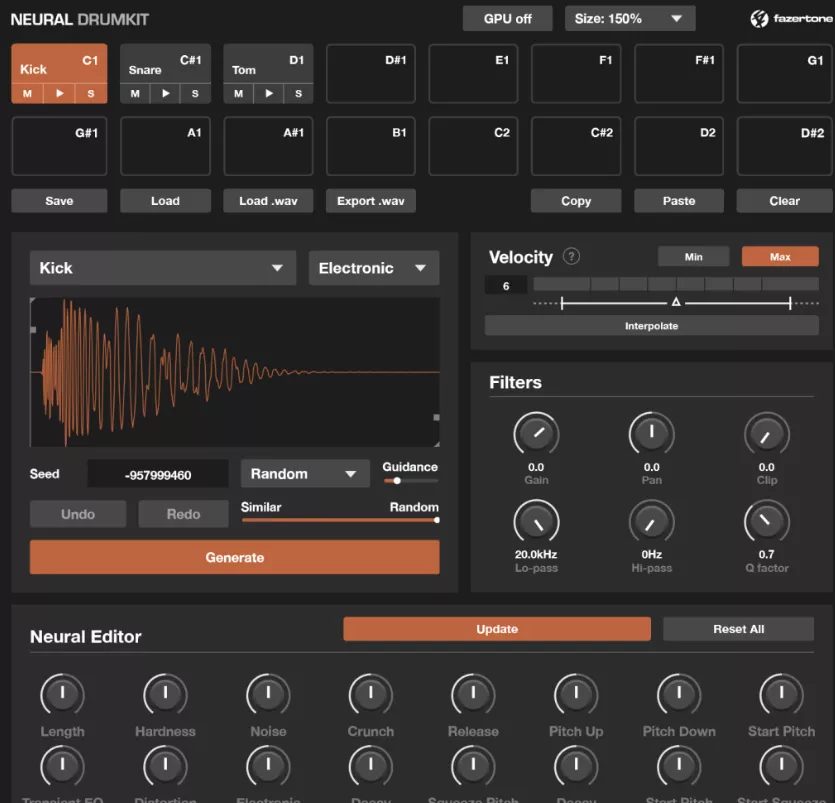Click the Release knob

473,694
